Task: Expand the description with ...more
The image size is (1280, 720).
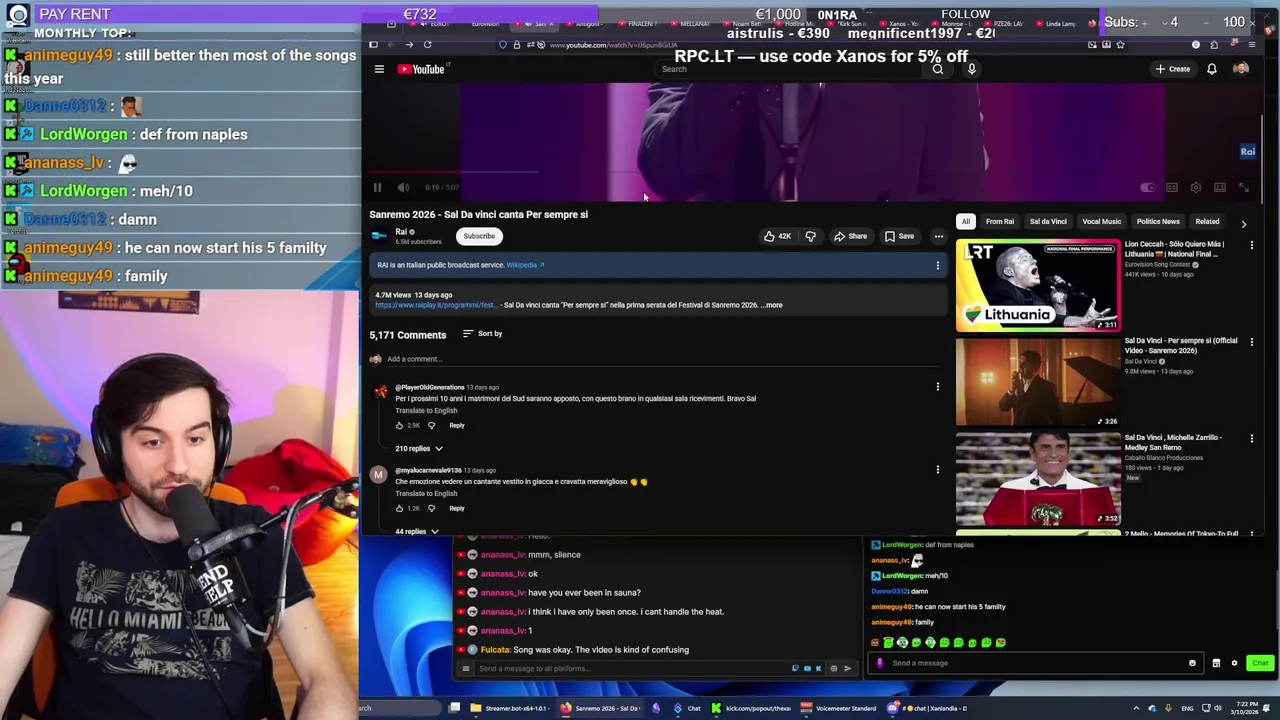Action: point(772,305)
